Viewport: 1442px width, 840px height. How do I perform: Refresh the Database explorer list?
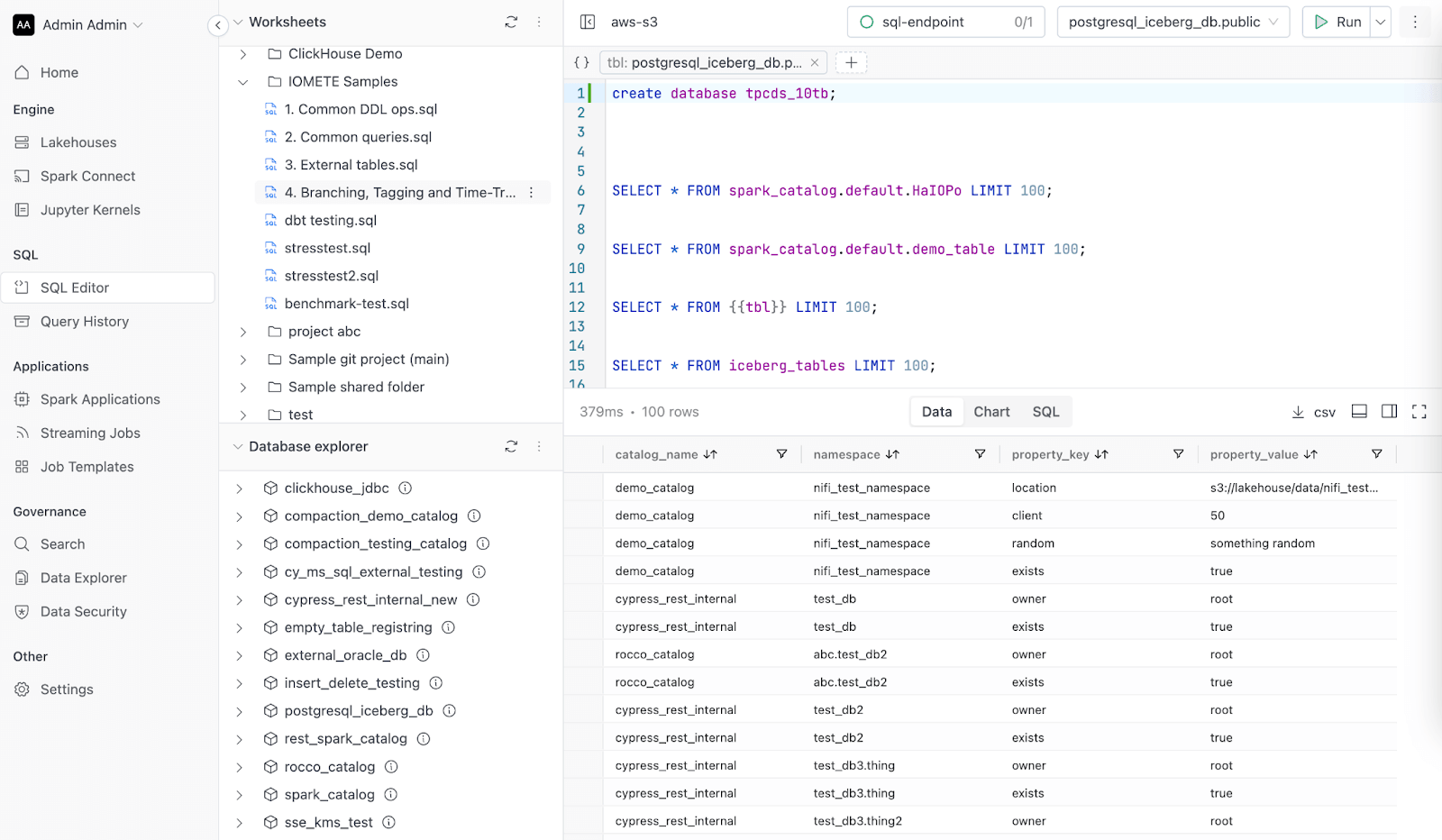511,446
